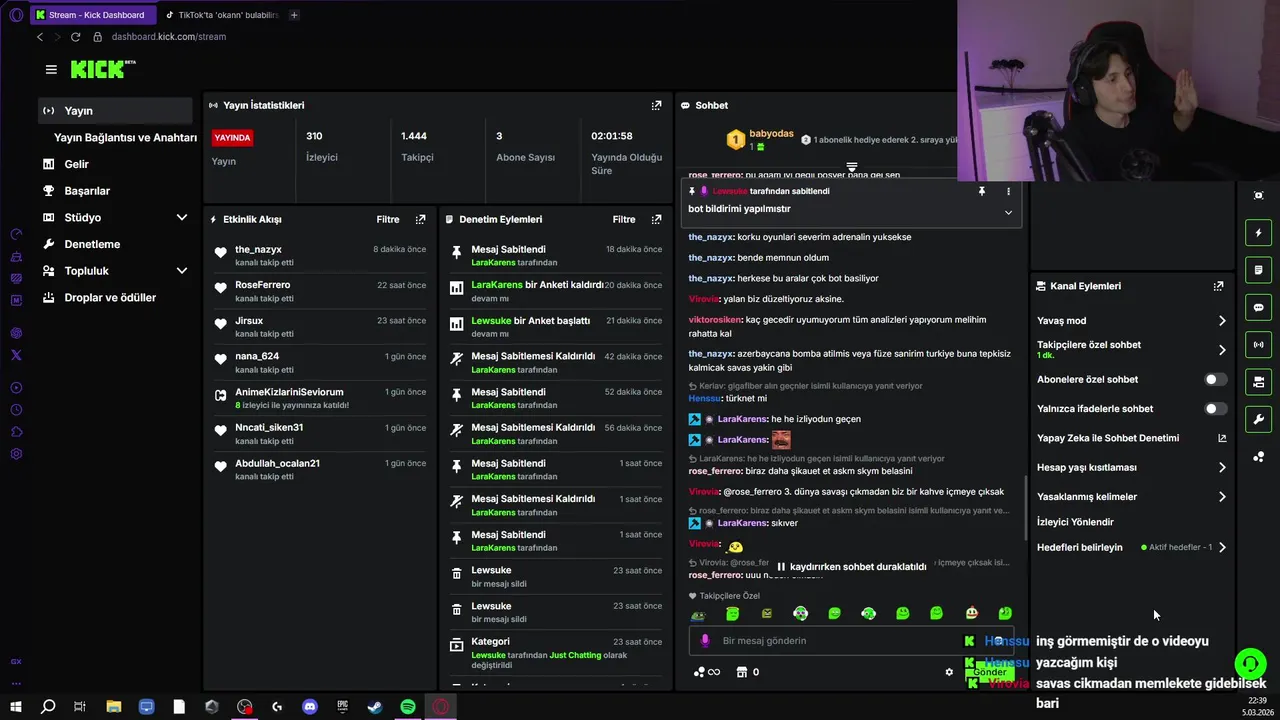Open the hamburger menu beside Kick logo
The image size is (1280, 720).
(51, 69)
